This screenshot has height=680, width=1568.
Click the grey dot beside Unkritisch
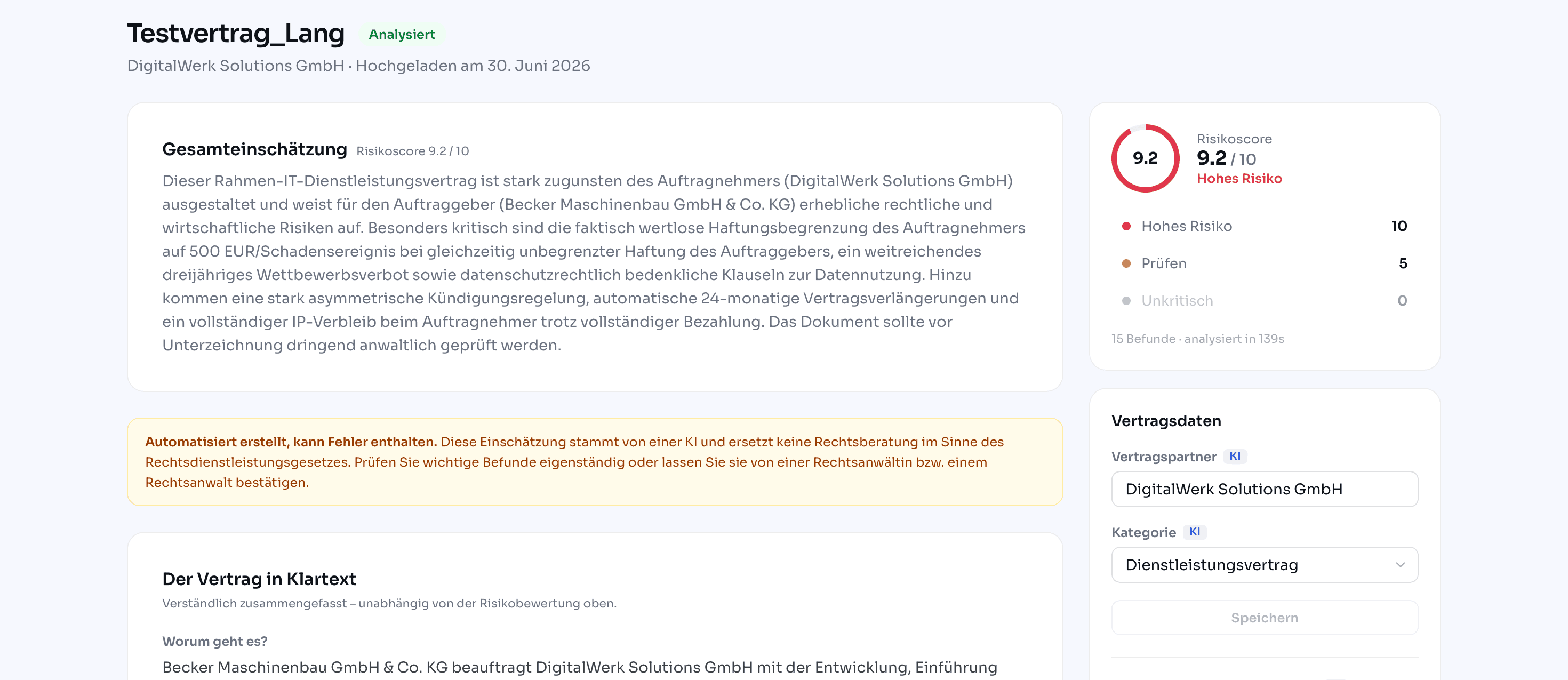point(1126,301)
